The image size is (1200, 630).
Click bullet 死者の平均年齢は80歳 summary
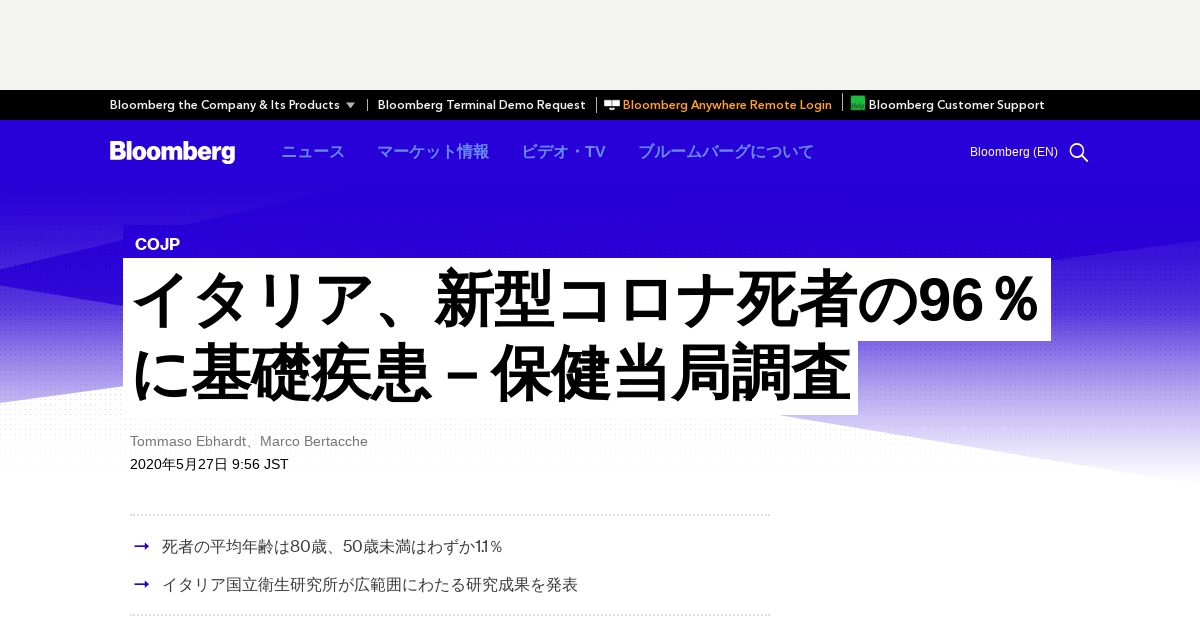tap(332, 547)
